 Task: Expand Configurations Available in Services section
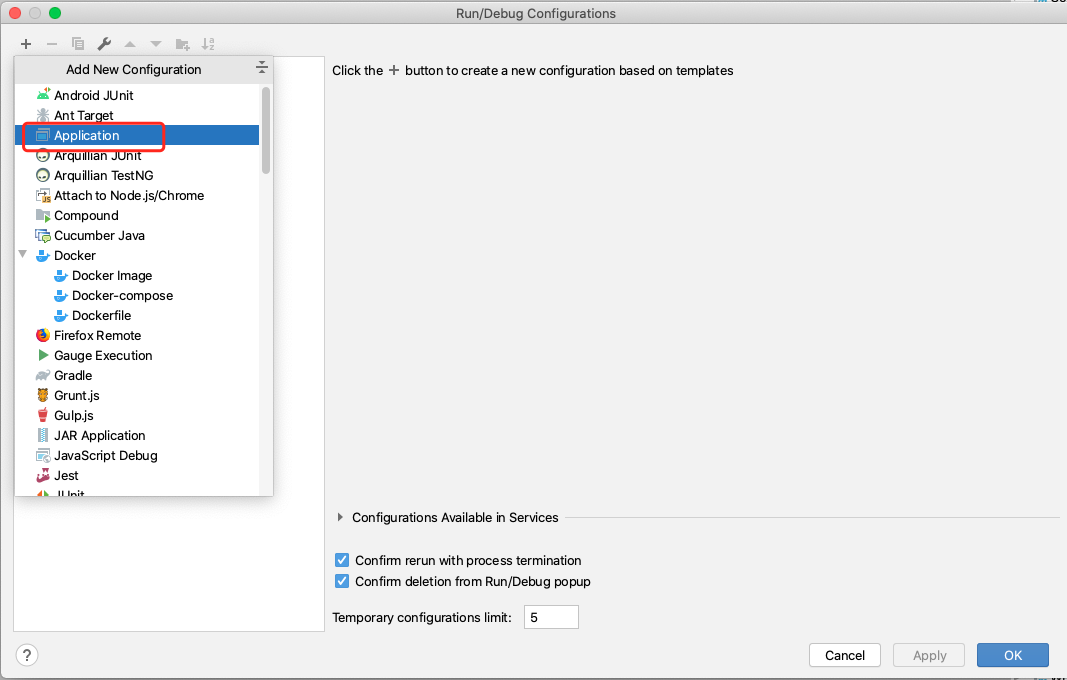pyautogui.click(x=341, y=517)
